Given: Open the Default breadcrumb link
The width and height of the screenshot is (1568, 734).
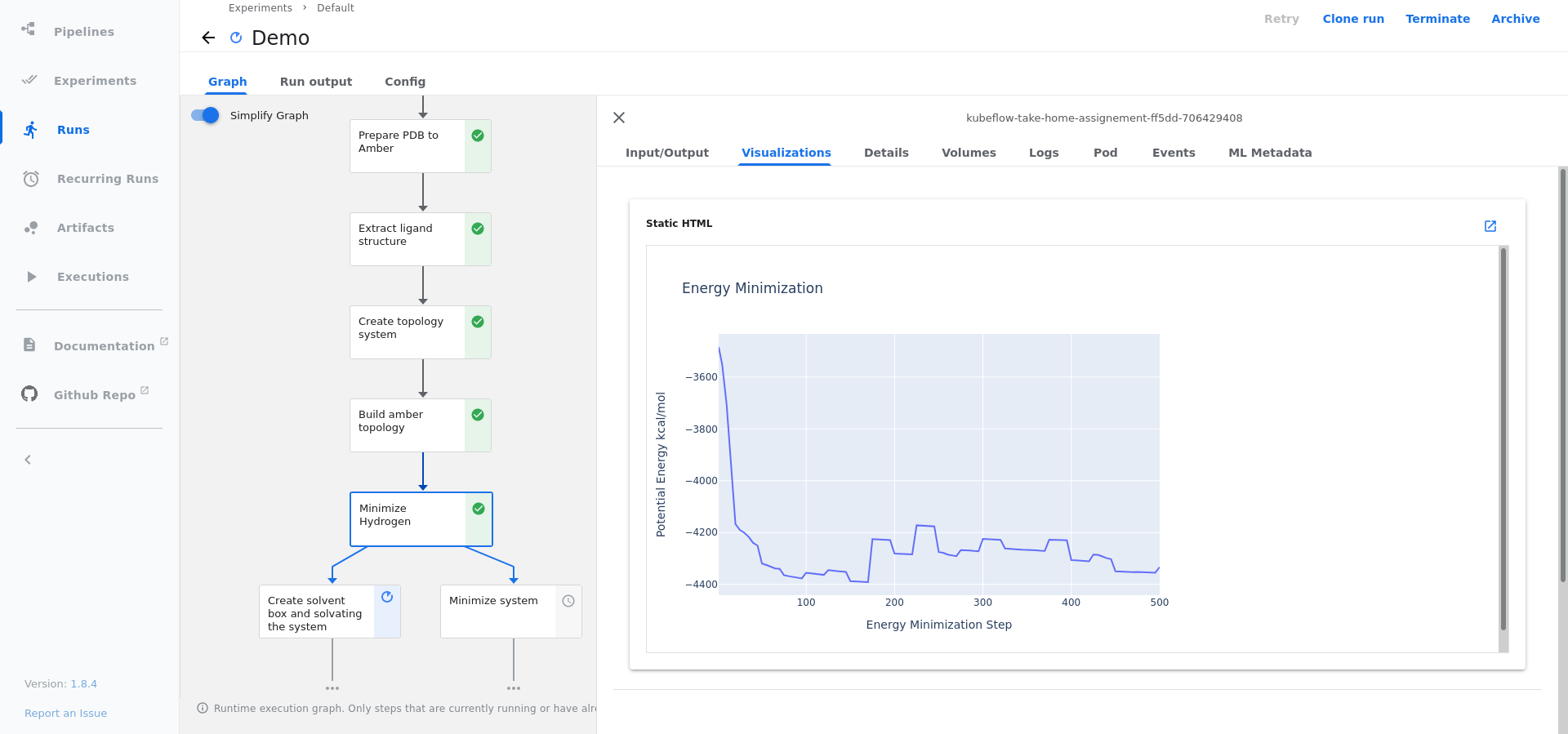Looking at the screenshot, I should [x=335, y=8].
